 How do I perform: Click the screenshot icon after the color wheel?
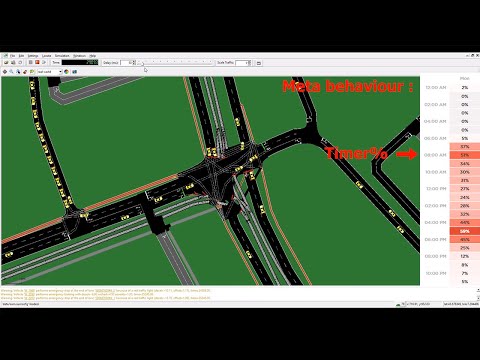coord(74,72)
